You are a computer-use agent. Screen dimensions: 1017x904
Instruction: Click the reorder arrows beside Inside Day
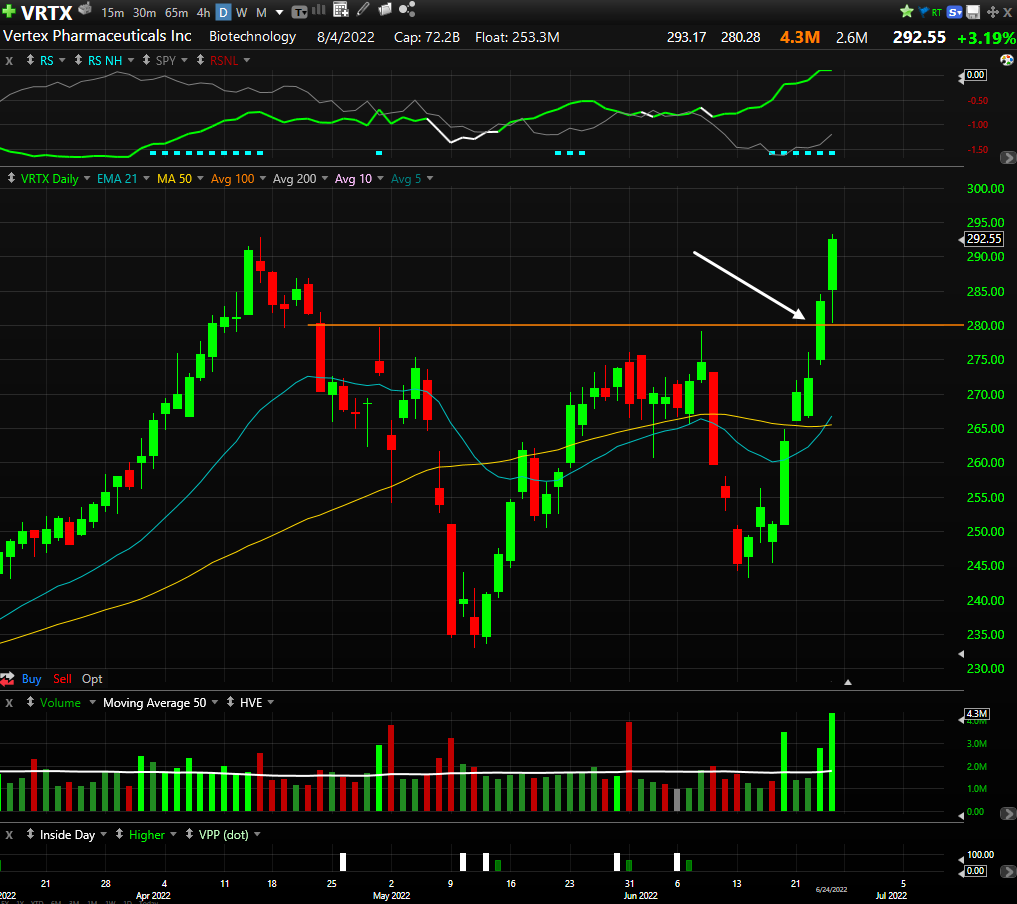pyautogui.click(x=30, y=834)
